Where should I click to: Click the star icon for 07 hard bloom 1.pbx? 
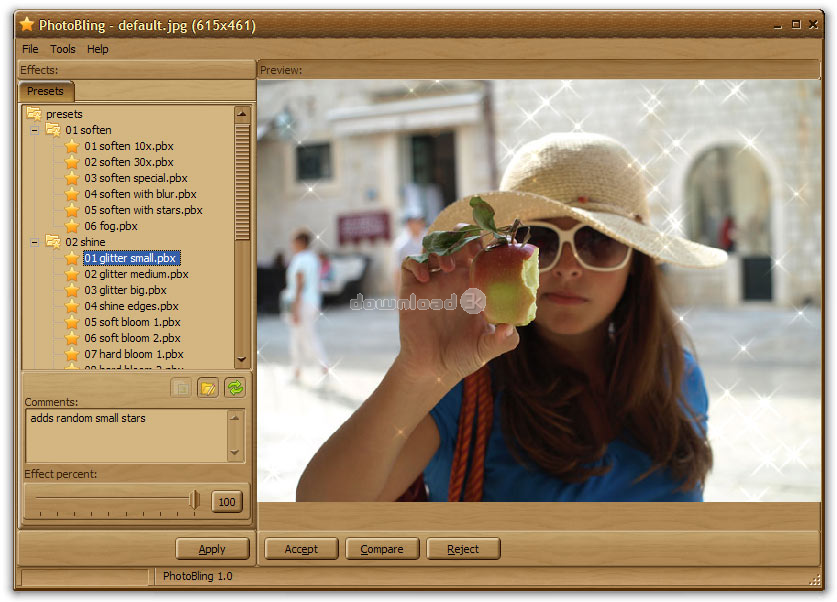(x=72, y=354)
